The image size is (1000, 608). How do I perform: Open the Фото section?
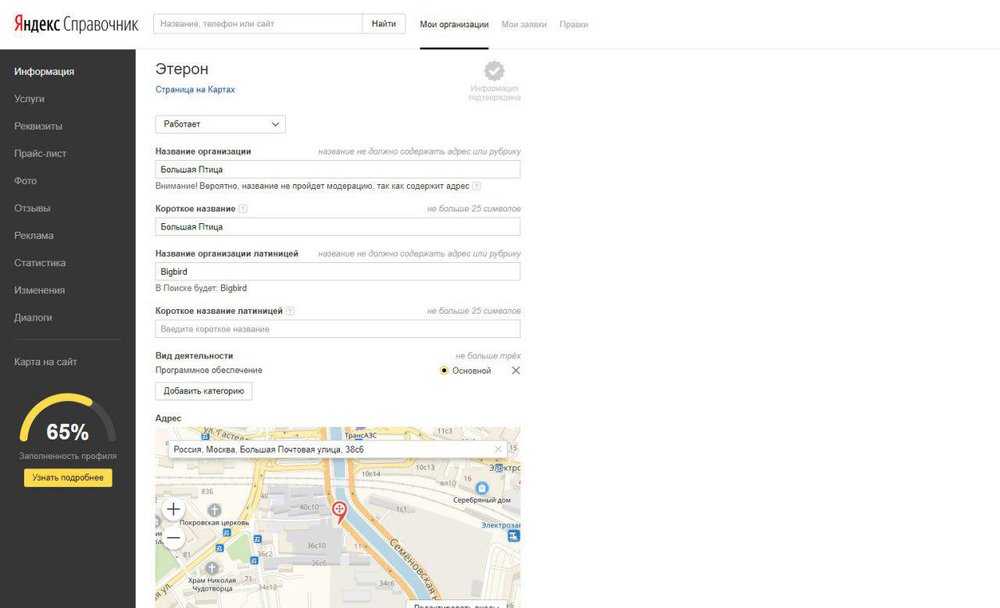26,181
